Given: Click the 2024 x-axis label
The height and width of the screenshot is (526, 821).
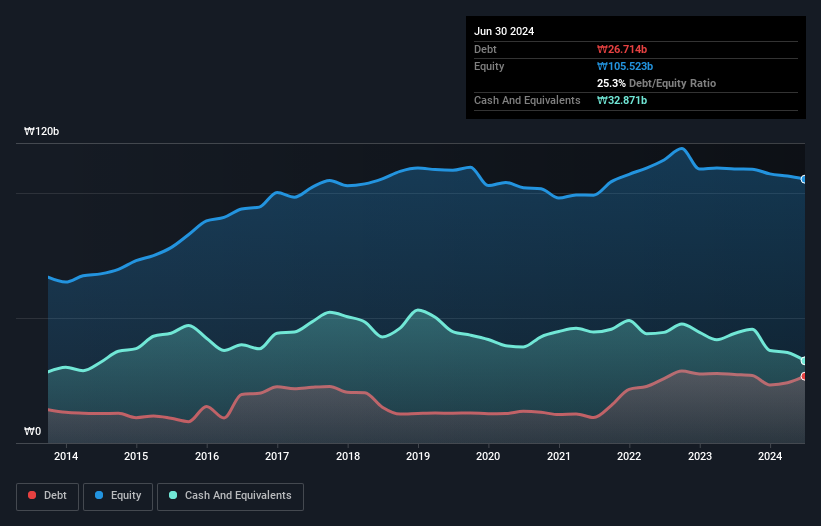Looking at the screenshot, I should coord(770,456).
